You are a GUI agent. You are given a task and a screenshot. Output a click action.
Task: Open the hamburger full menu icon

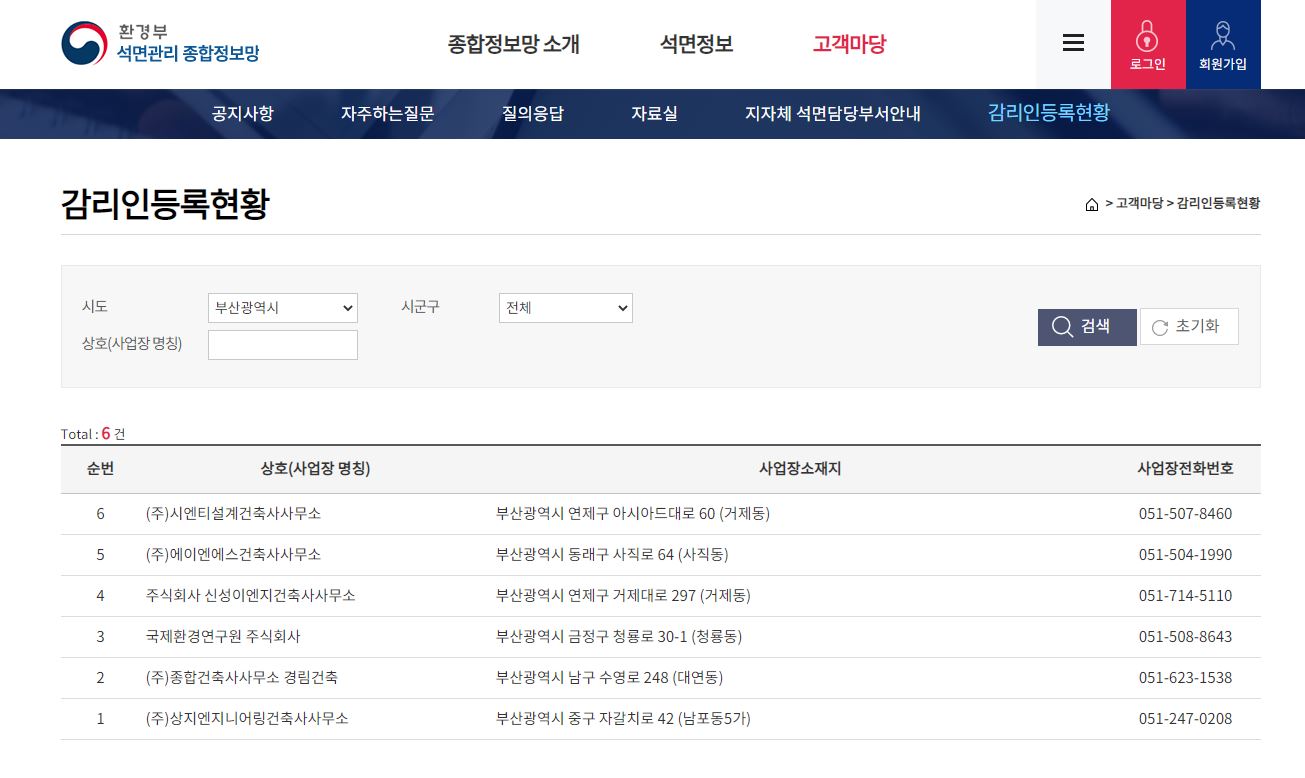coord(1073,43)
